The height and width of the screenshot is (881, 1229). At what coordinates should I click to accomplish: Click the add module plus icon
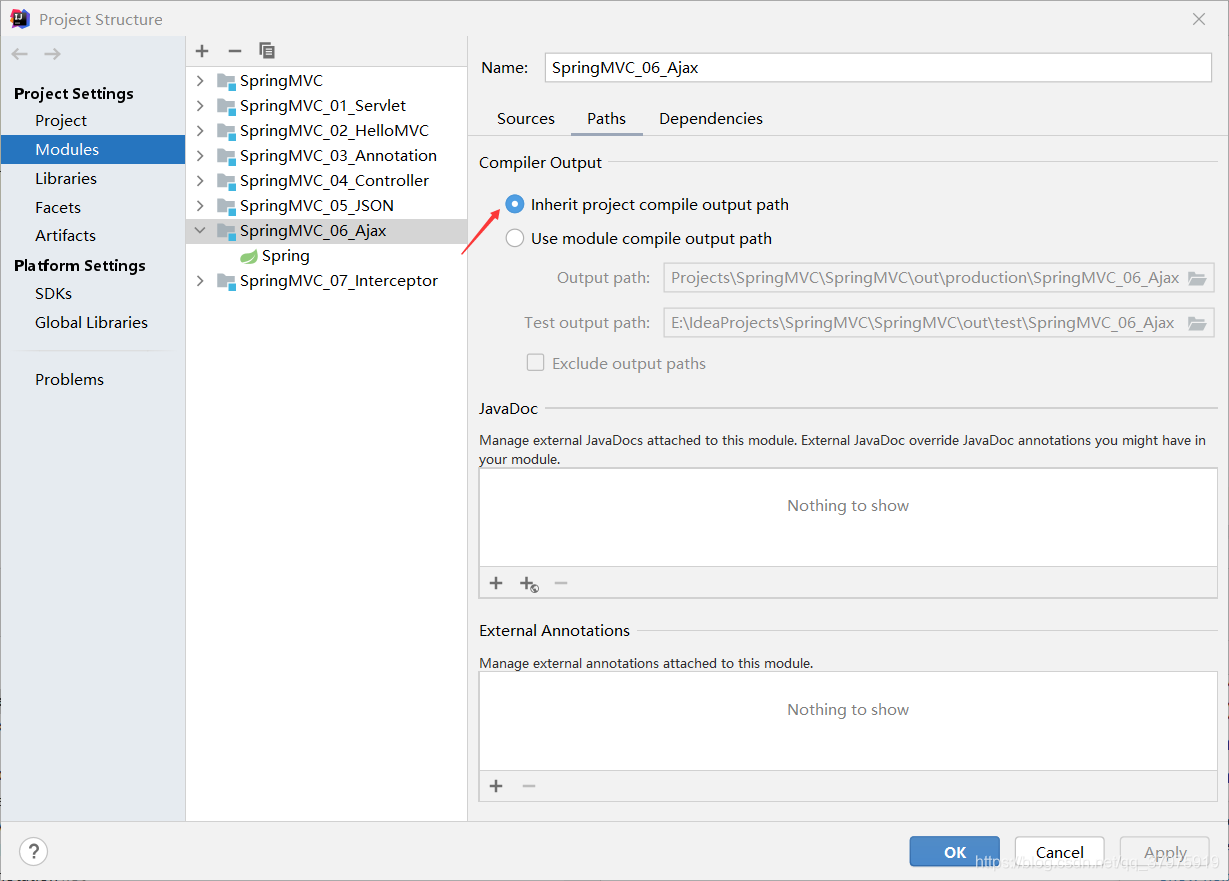point(202,51)
